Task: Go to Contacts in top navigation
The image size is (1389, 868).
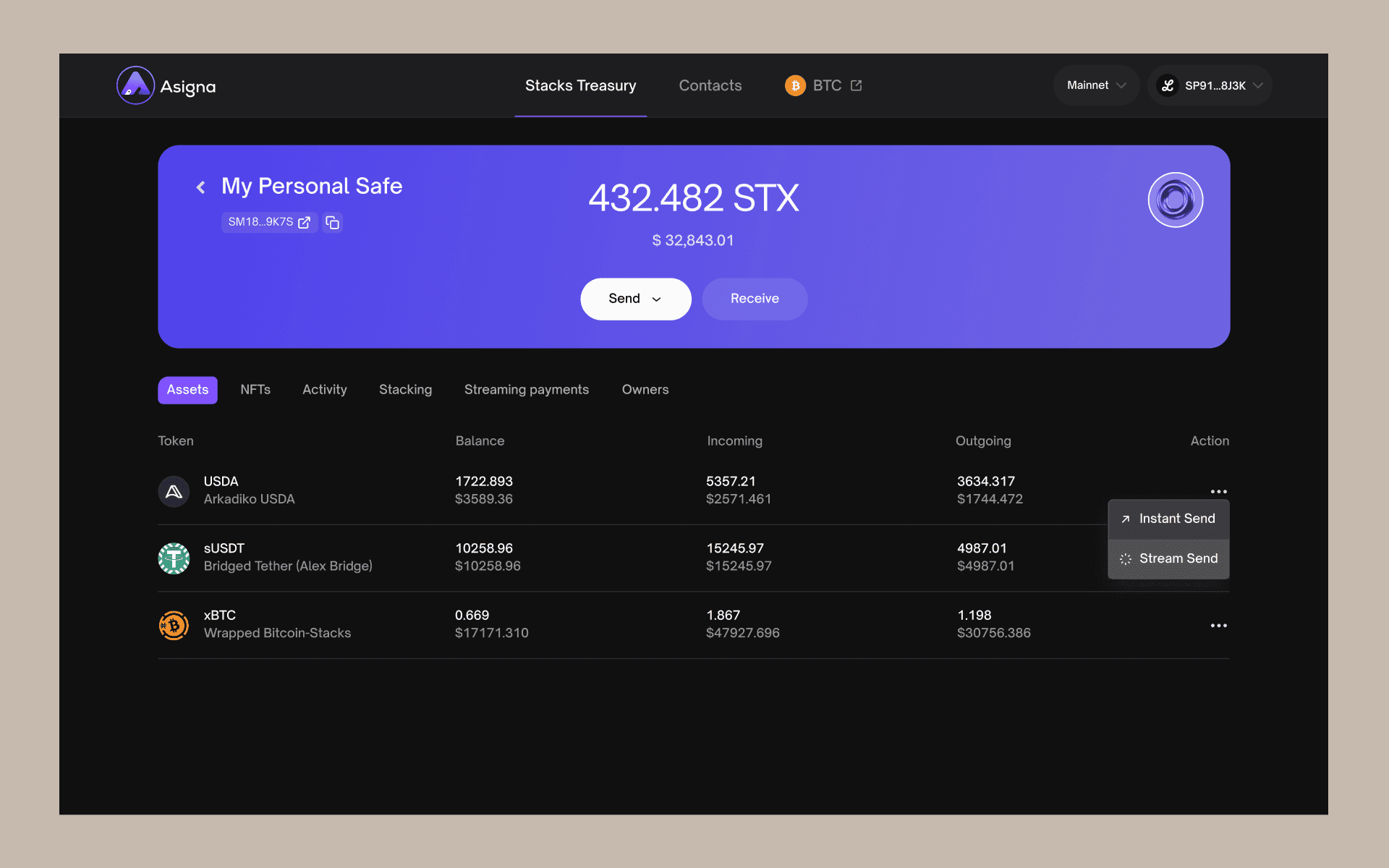Action: pos(710,85)
